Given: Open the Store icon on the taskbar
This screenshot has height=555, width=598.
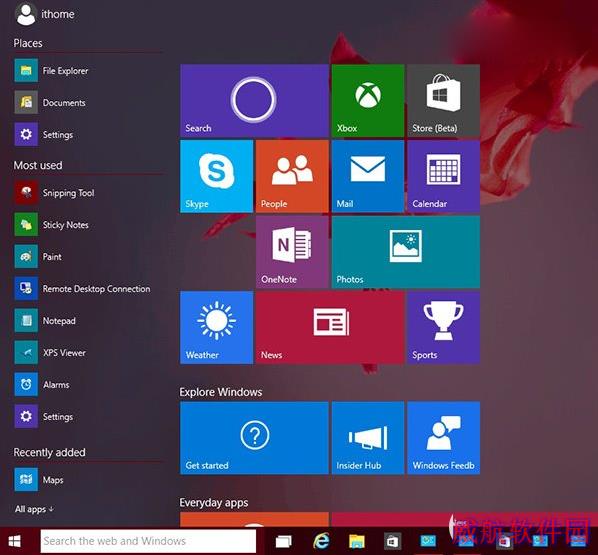Looking at the screenshot, I should pos(392,541).
